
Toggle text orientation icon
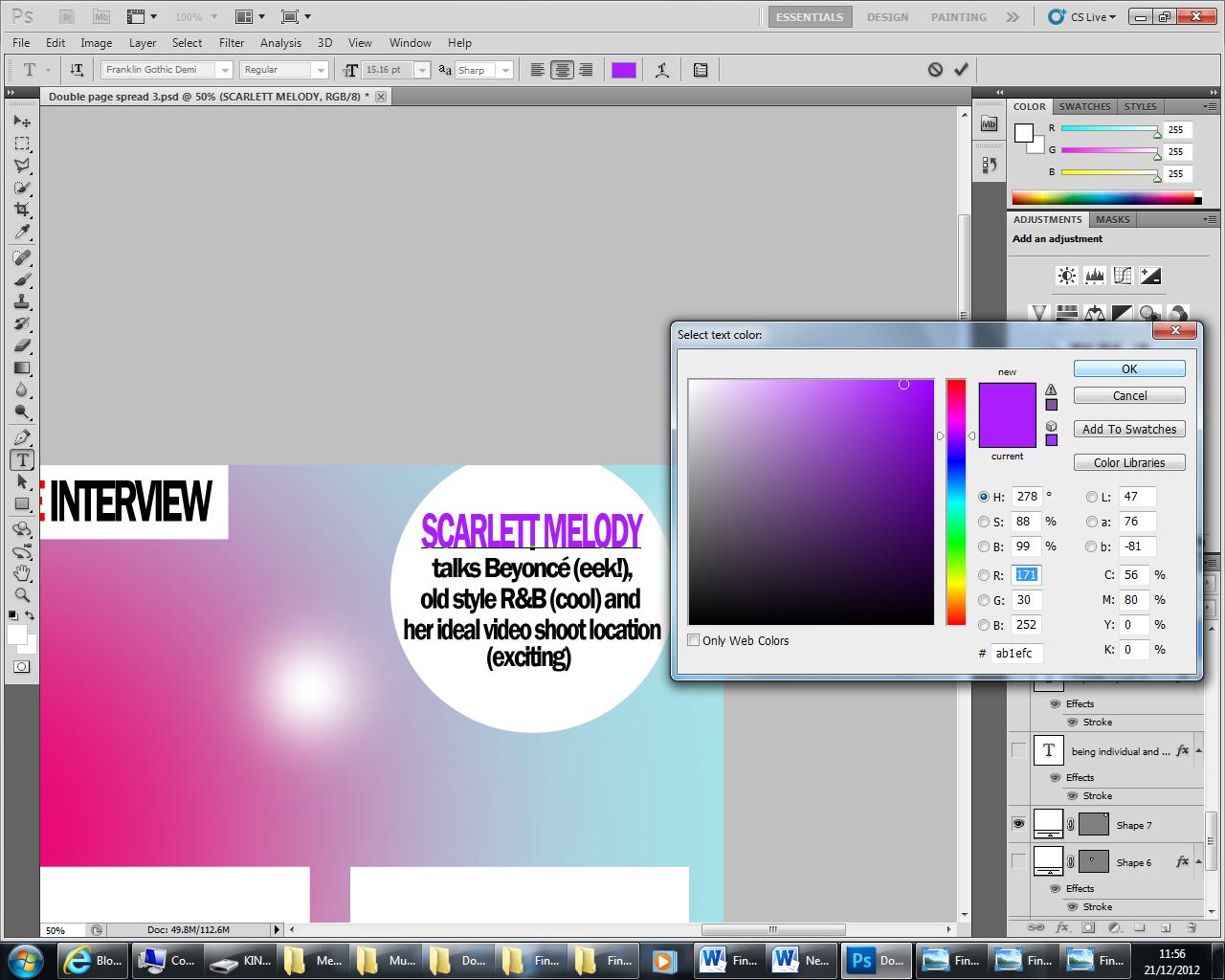(x=77, y=70)
